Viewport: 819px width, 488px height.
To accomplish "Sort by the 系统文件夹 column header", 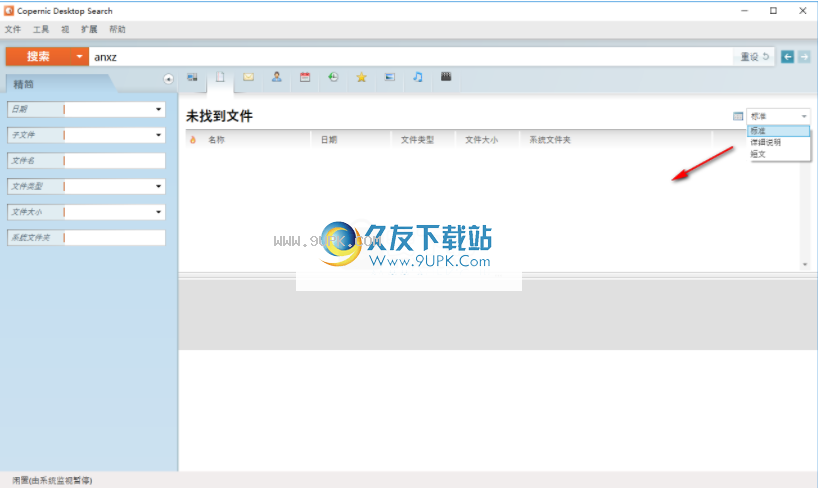I will tap(550, 140).
